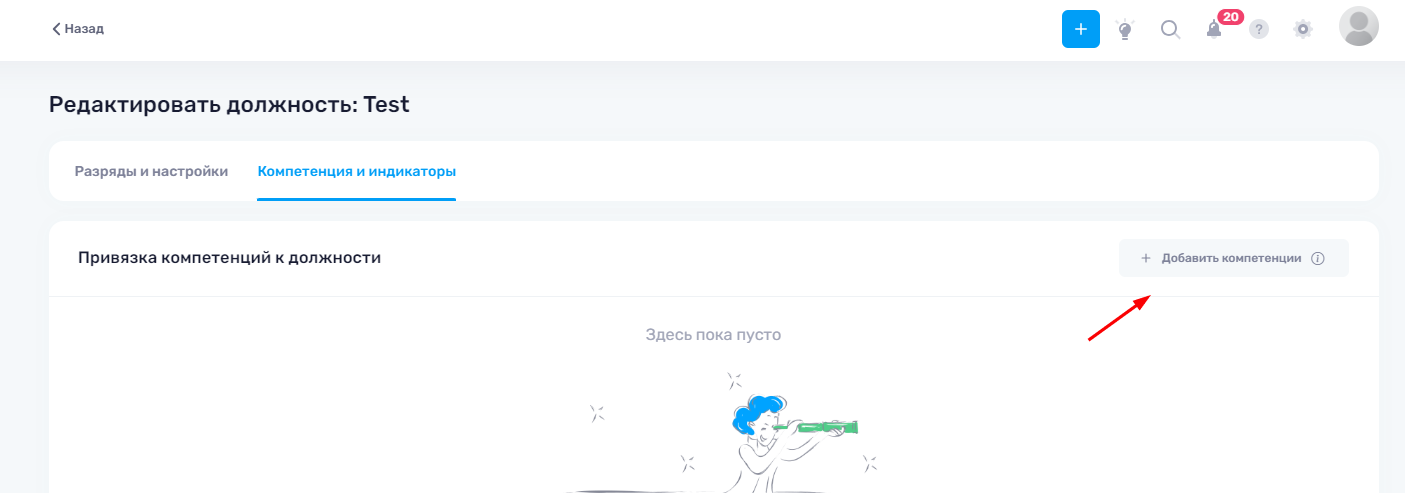The height and width of the screenshot is (493, 1405).
Task: Click the Здесь пока пусто empty text
Action: 713,334
